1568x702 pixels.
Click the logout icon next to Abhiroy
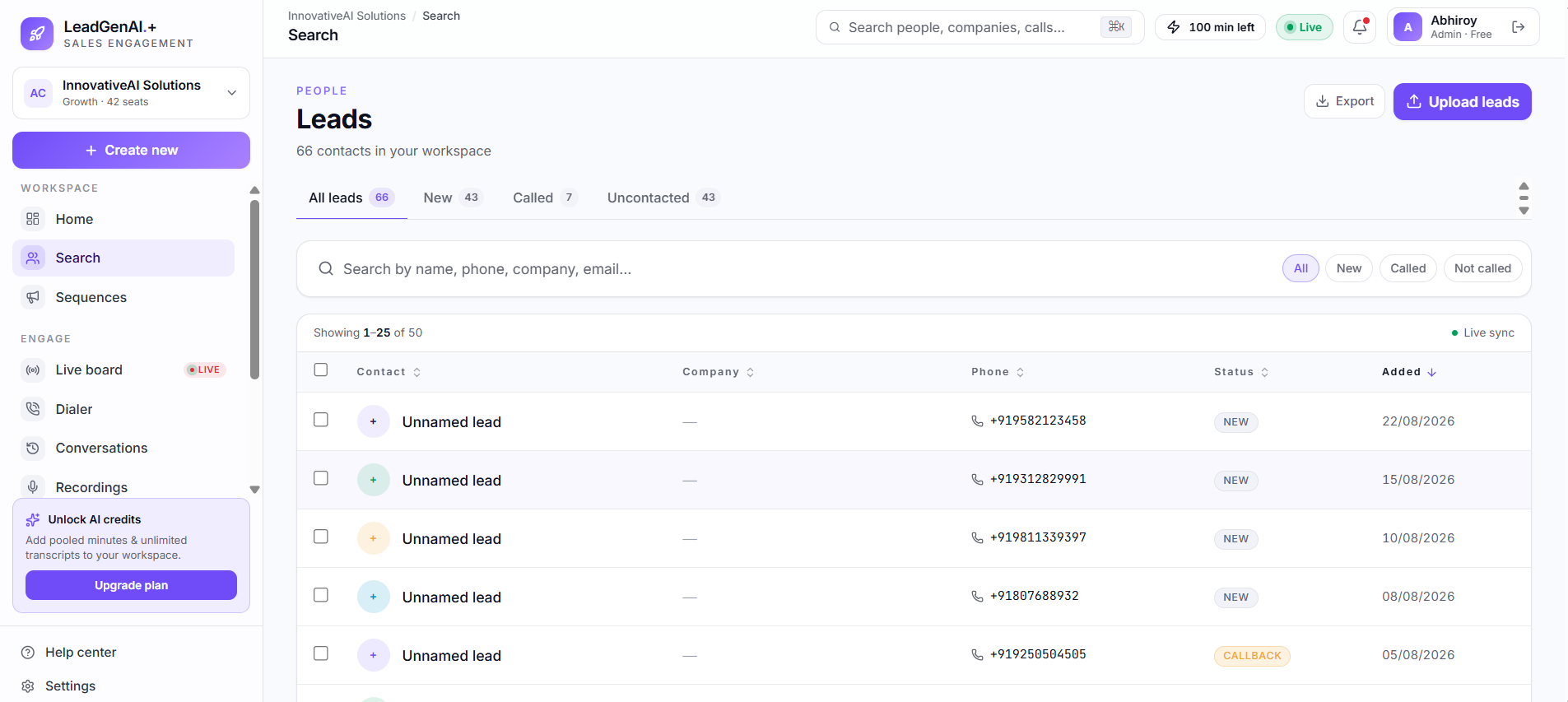tap(1519, 27)
